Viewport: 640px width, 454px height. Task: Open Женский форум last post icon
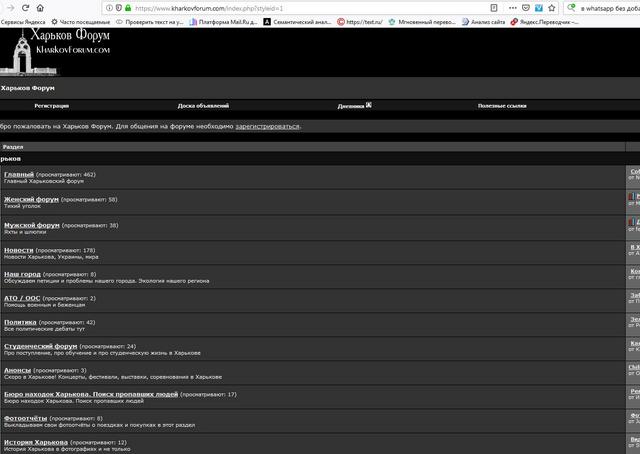[x=631, y=196]
